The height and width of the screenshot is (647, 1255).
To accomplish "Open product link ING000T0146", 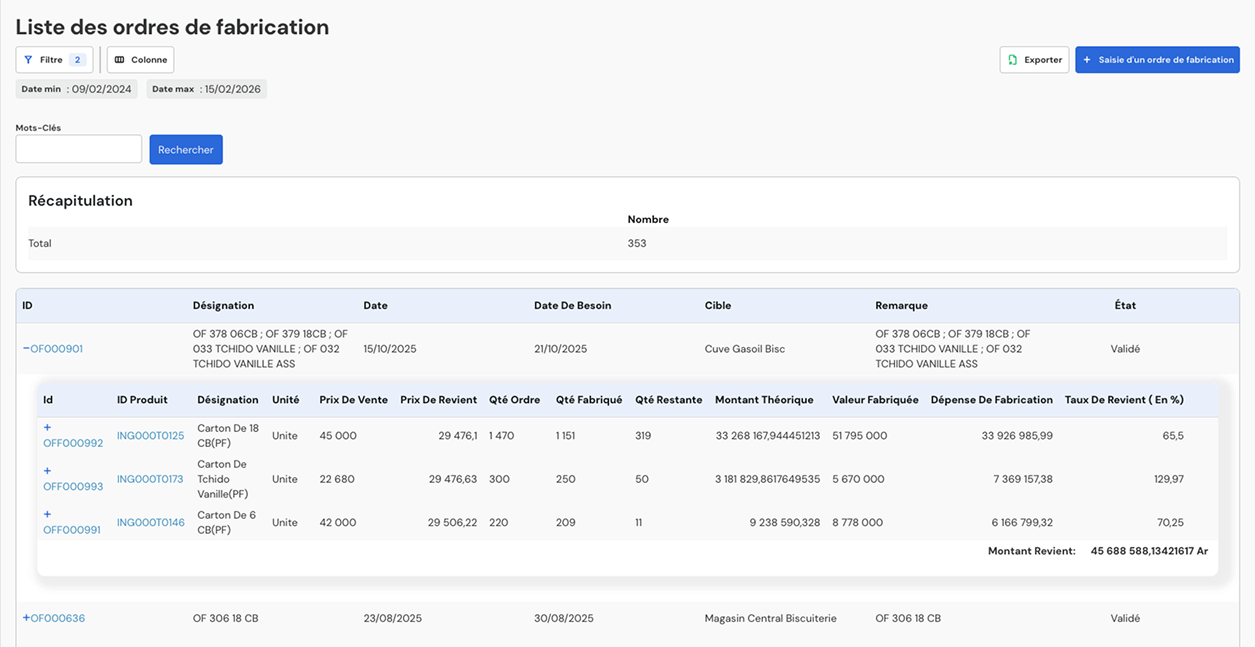I will click(x=151, y=522).
